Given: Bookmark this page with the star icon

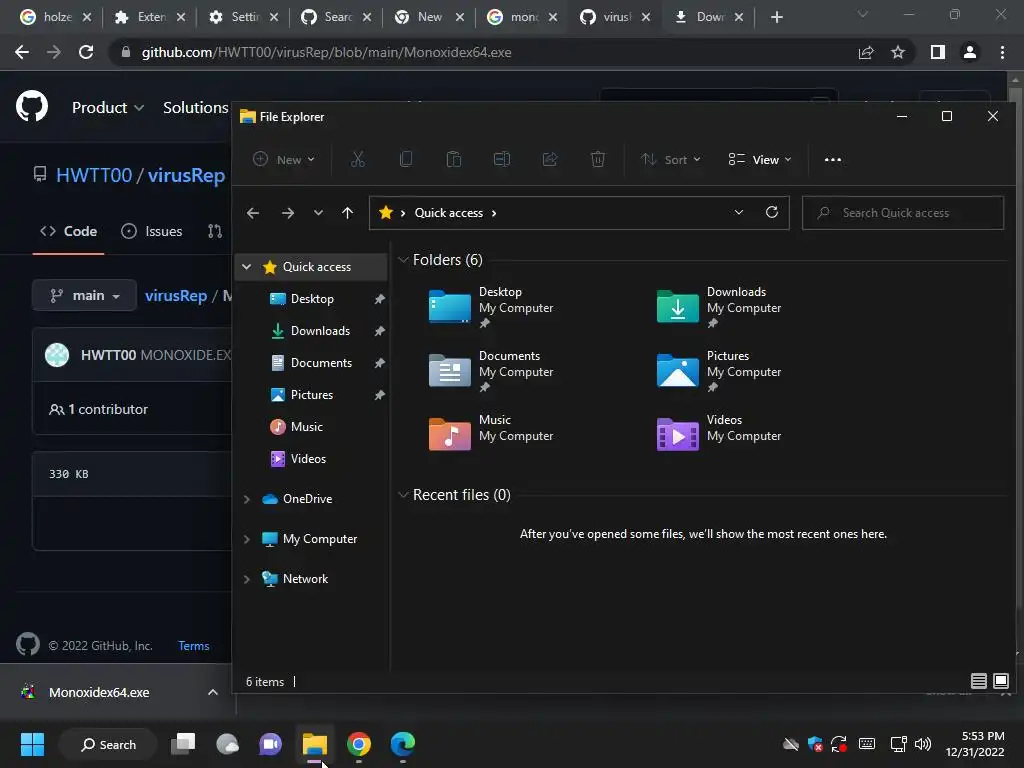Looking at the screenshot, I should pyautogui.click(x=898, y=52).
